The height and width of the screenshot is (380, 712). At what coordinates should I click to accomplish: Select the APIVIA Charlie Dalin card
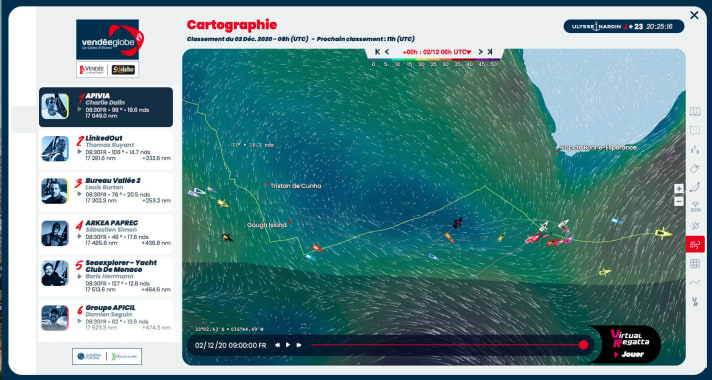tap(106, 107)
